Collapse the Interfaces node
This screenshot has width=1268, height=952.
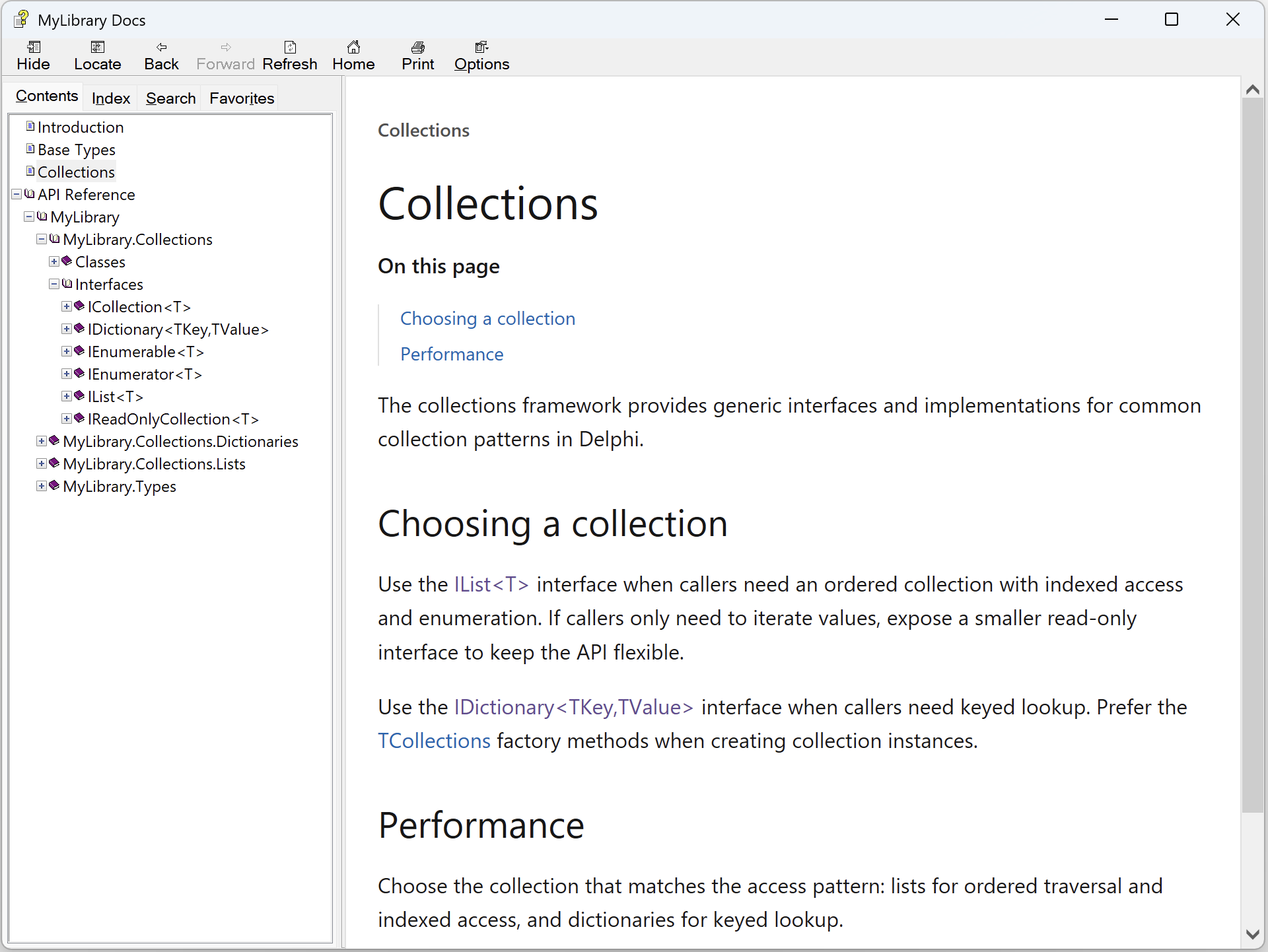point(54,284)
